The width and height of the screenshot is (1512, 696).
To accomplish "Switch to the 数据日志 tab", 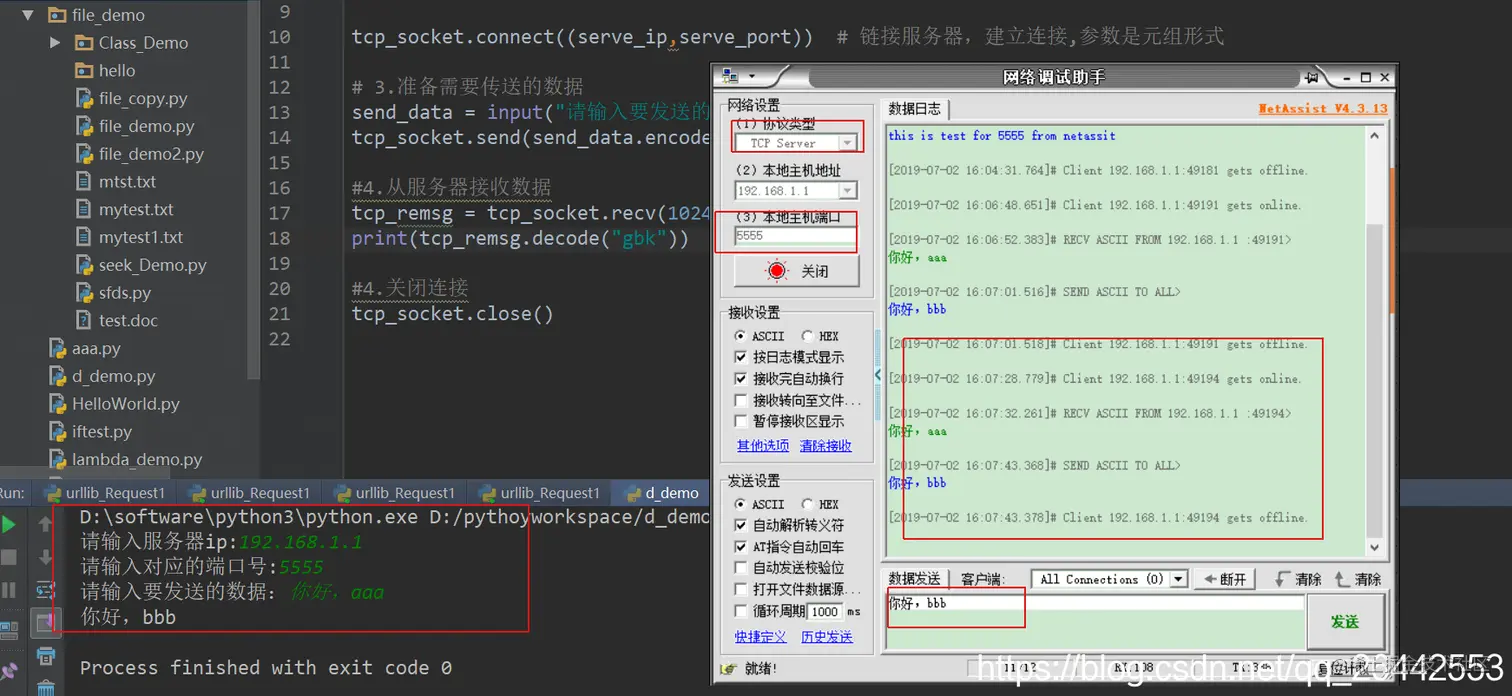I will tap(914, 109).
